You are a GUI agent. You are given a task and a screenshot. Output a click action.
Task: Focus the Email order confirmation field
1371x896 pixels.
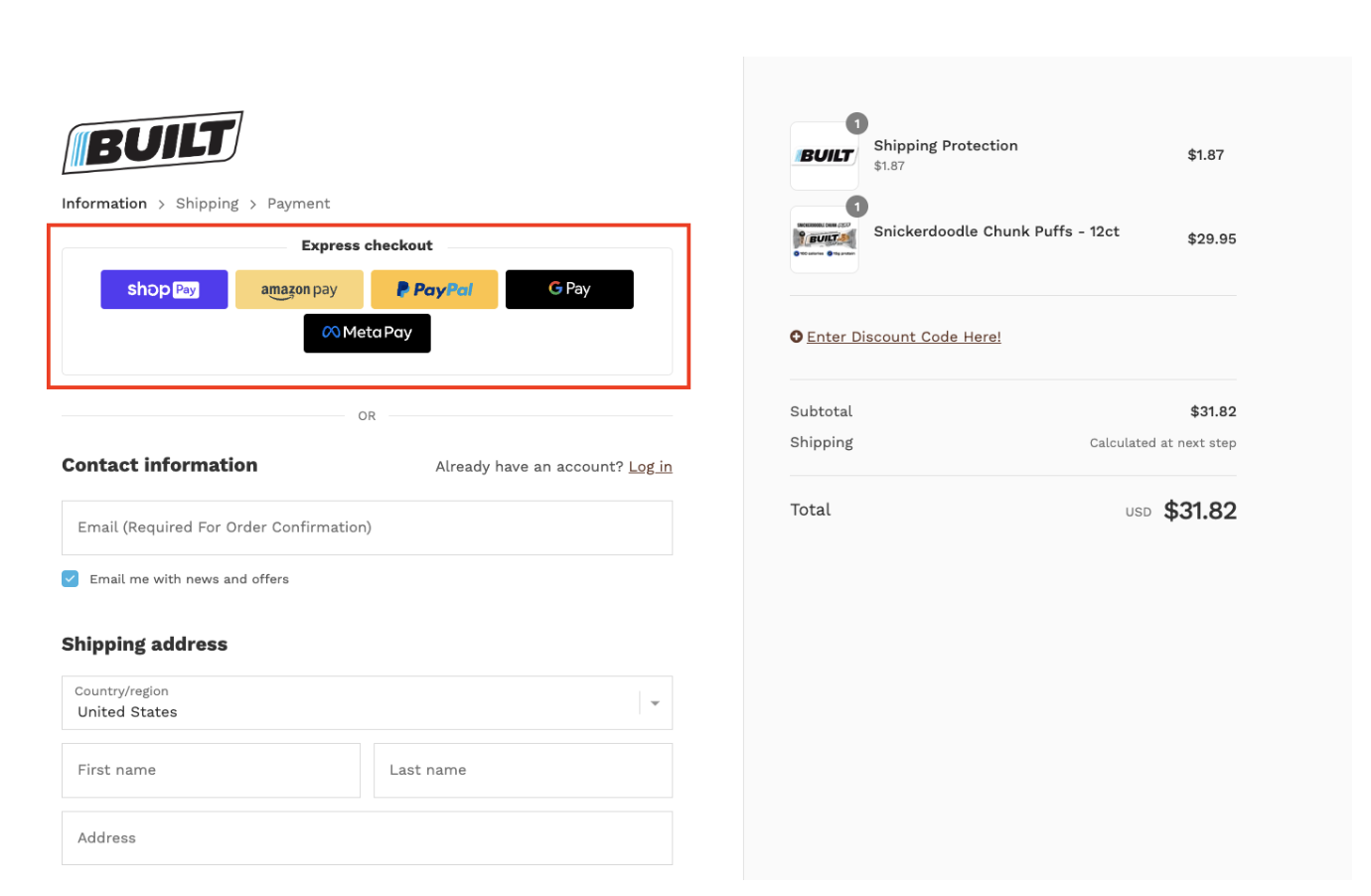tap(367, 527)
